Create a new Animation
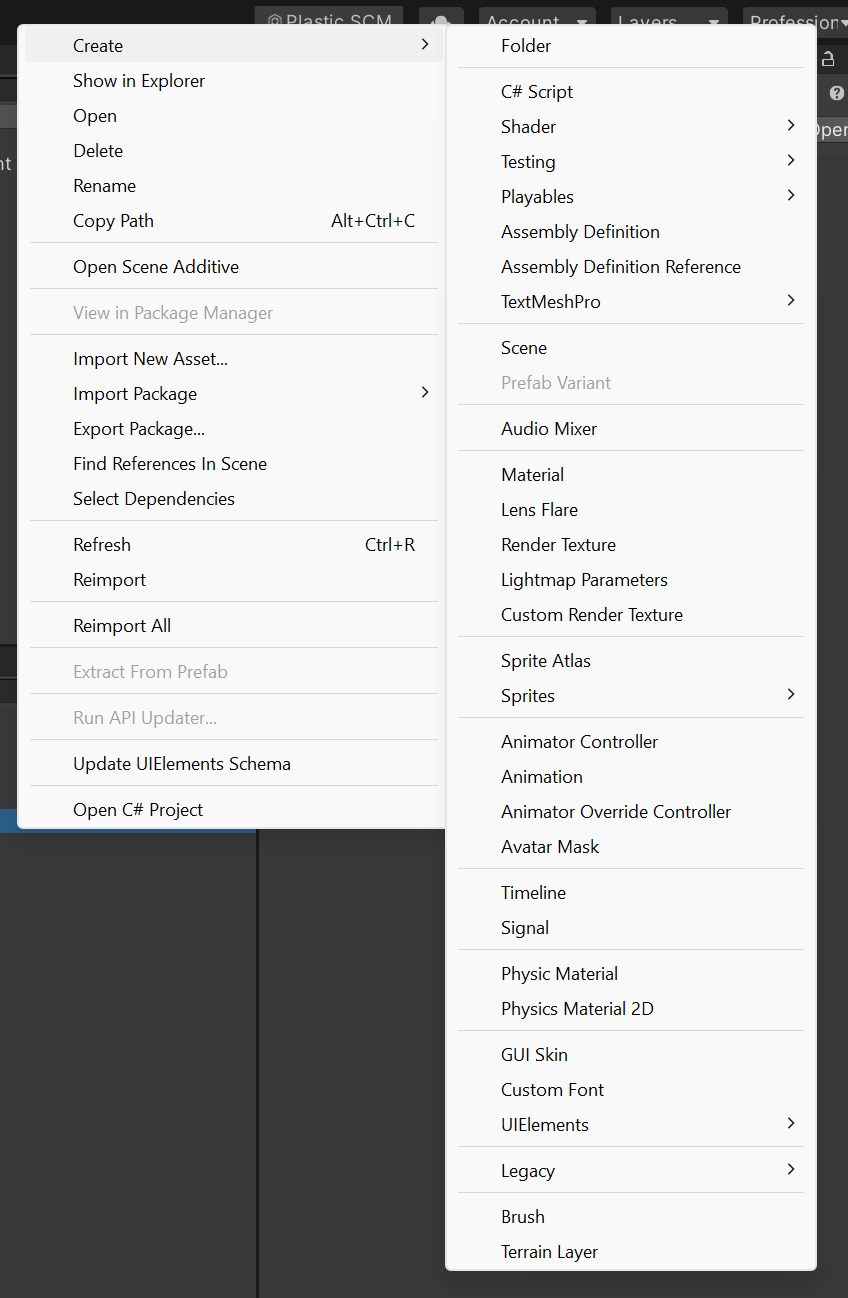 coord(631,777)
